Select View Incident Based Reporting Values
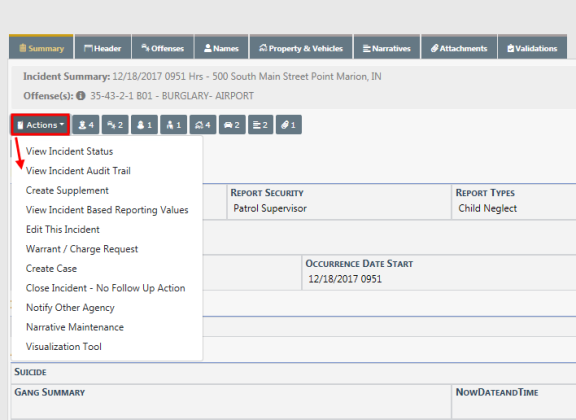The width and height of the screenshot is (576, 420). coord(107,210)
